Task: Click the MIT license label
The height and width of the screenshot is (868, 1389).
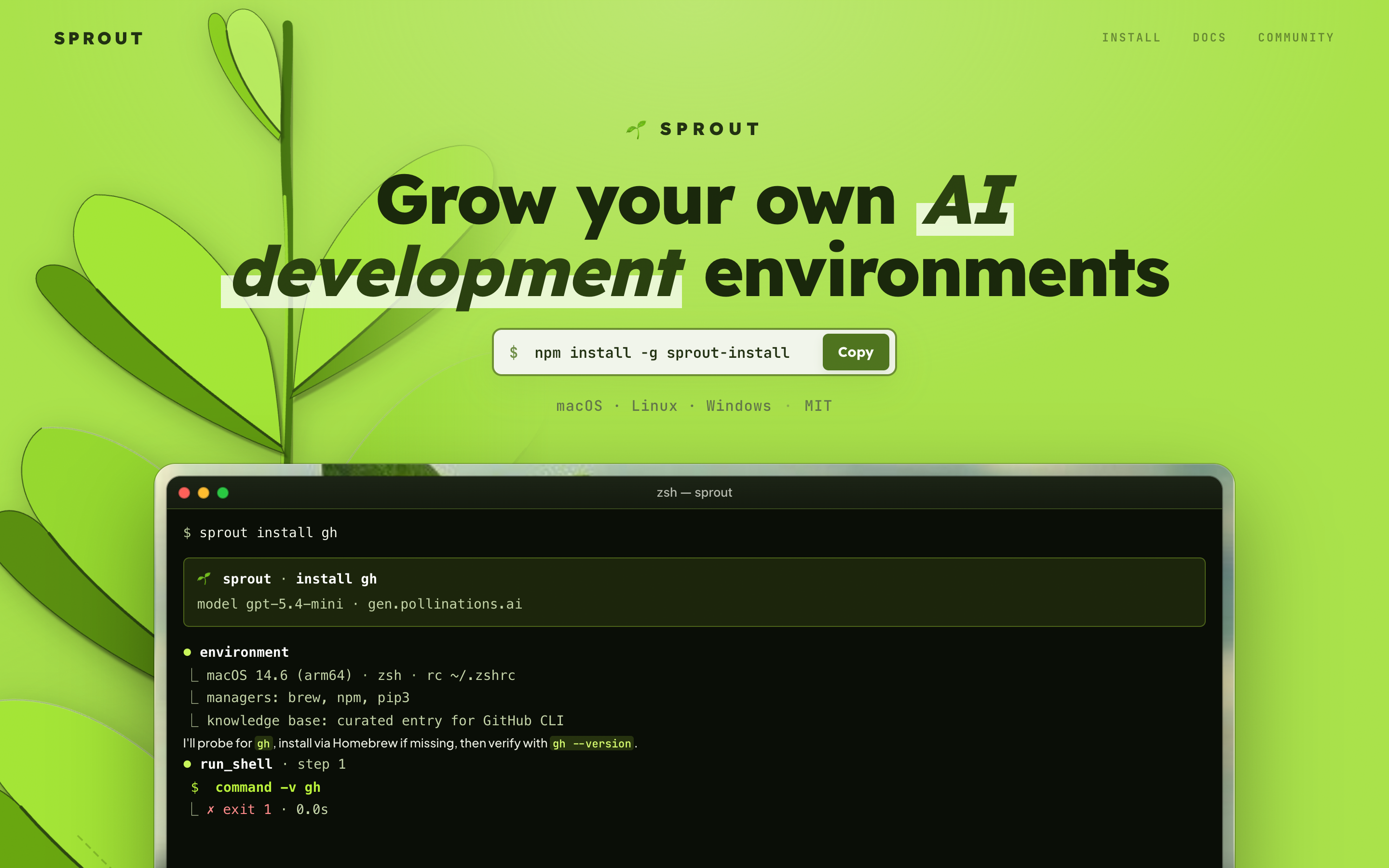Action: point(818,406)
